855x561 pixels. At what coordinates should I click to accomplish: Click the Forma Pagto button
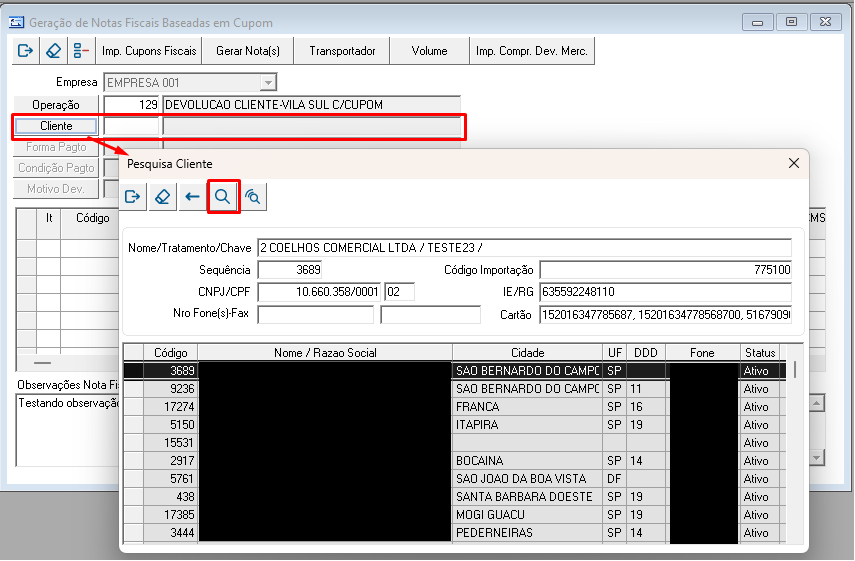click(x=56, y=147)
